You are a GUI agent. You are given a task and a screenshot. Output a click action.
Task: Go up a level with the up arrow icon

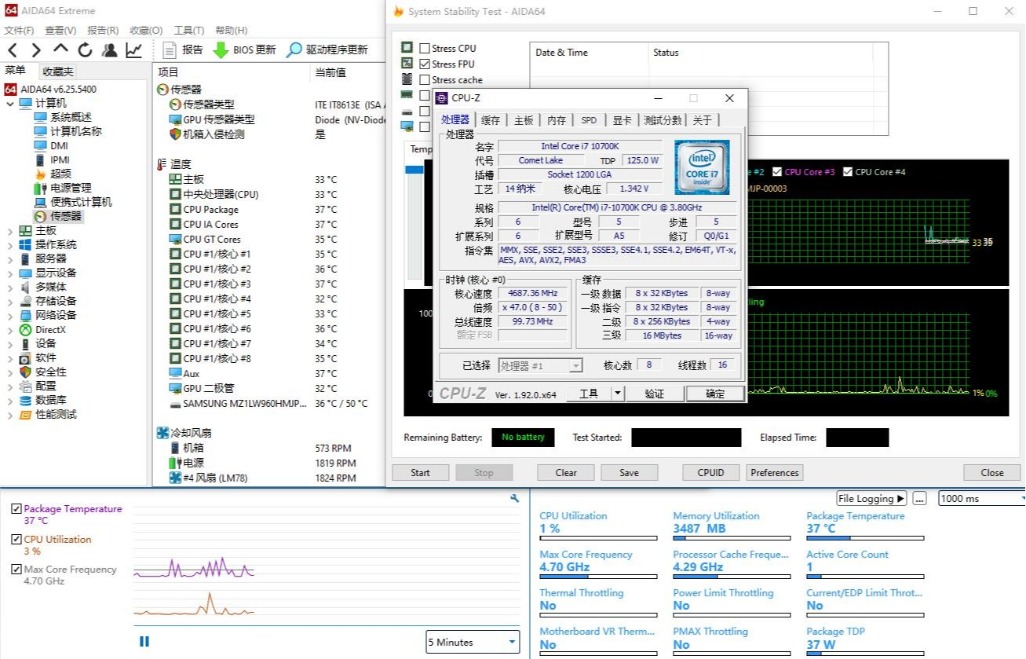(60, 49)
